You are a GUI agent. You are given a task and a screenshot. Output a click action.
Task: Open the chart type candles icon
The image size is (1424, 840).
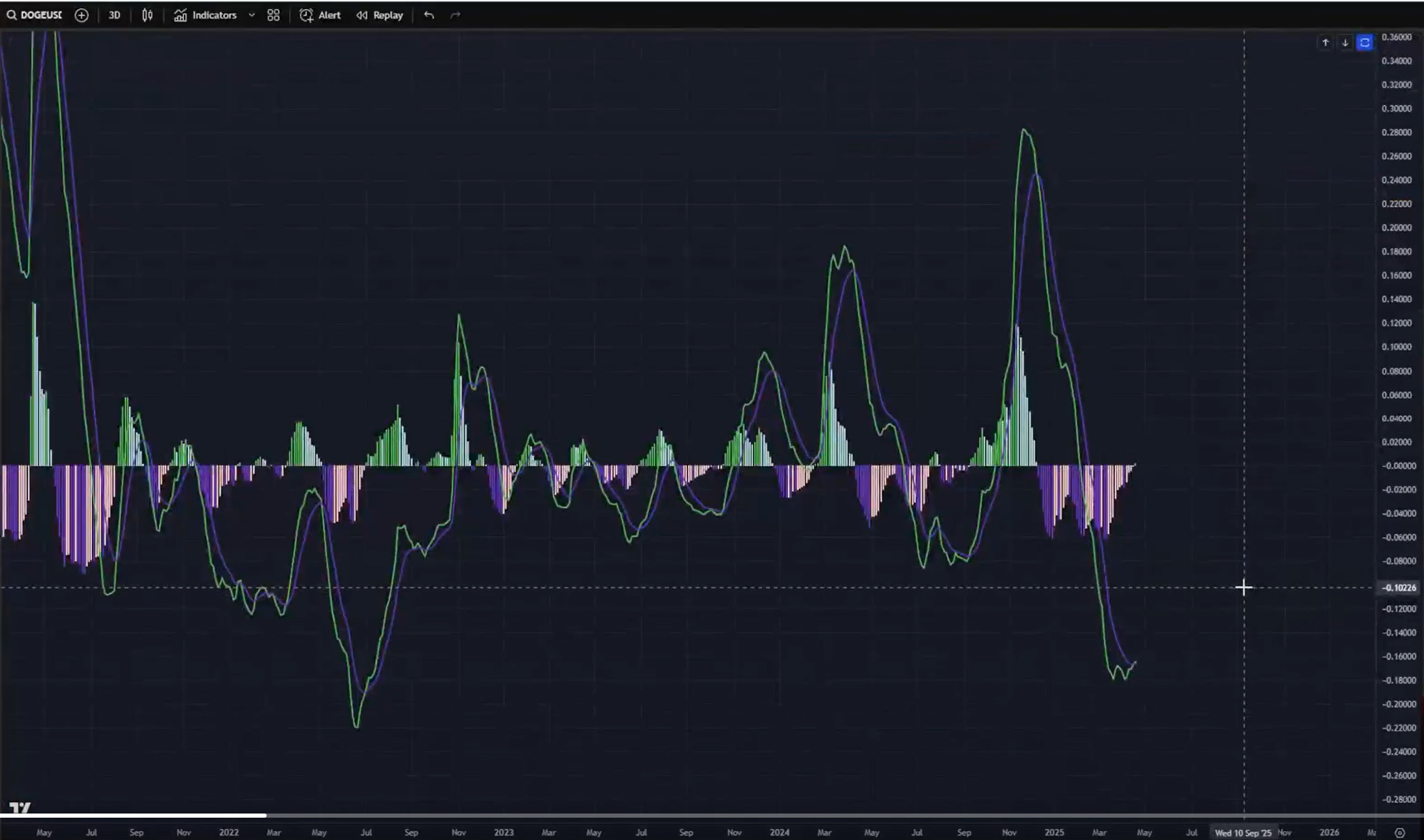(x=147, y=14)
